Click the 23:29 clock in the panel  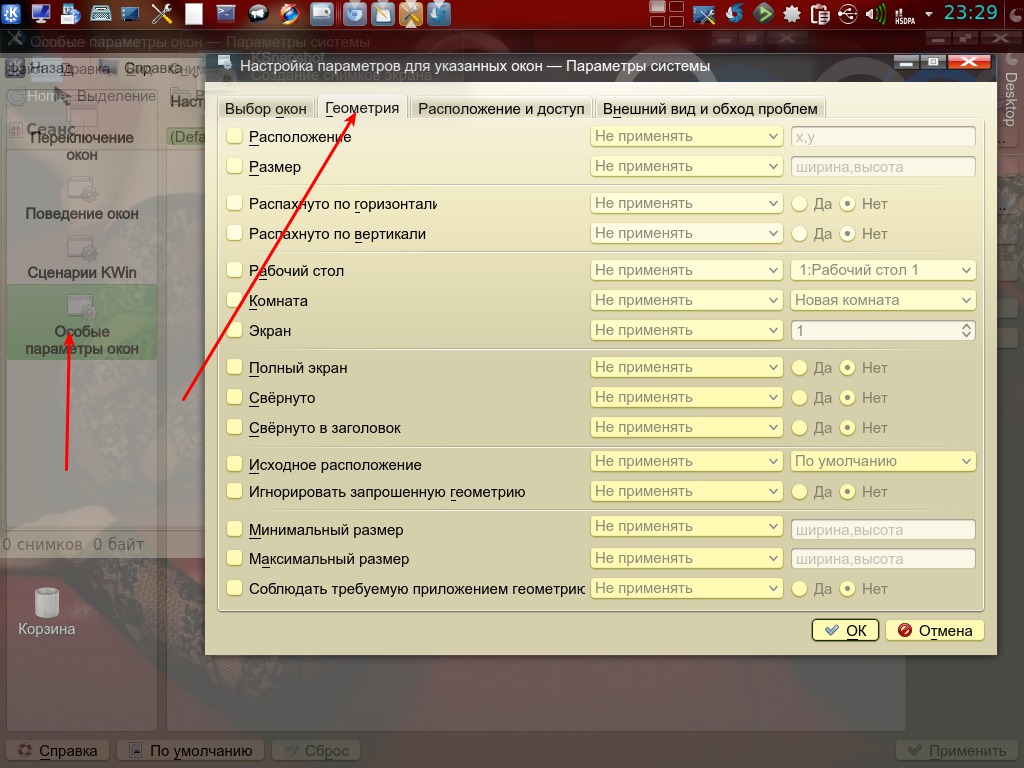click(x=970, y=13)
